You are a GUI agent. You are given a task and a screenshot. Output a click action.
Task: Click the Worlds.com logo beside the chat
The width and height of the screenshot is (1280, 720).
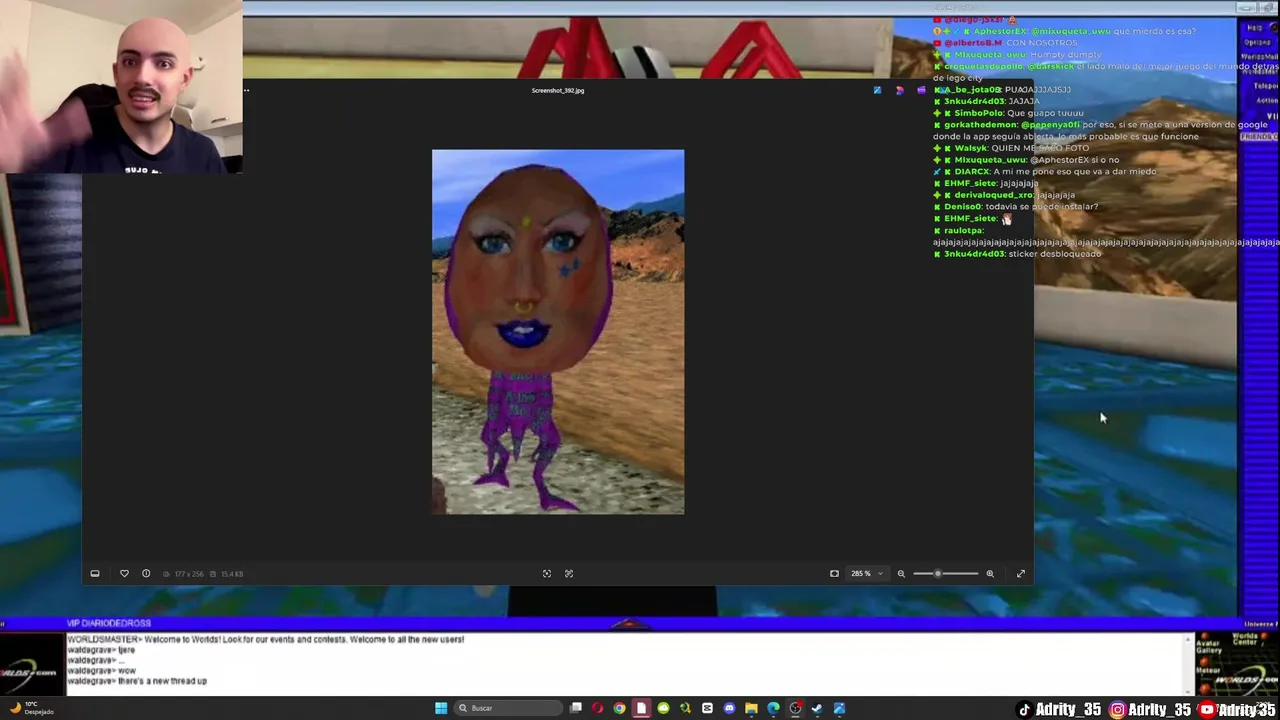(32, 664)
